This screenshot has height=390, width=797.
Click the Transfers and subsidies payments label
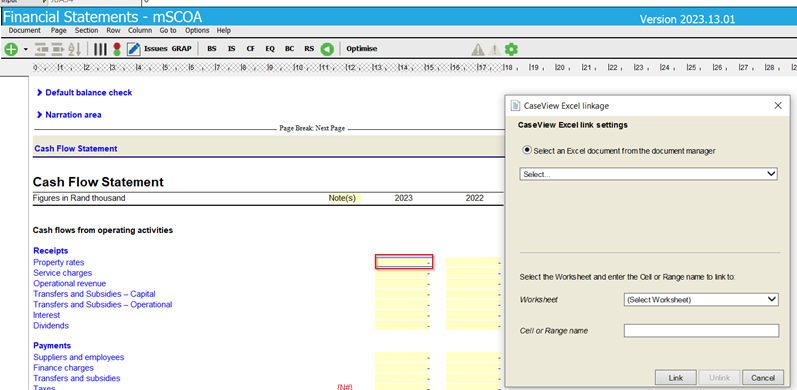(77, 378)
